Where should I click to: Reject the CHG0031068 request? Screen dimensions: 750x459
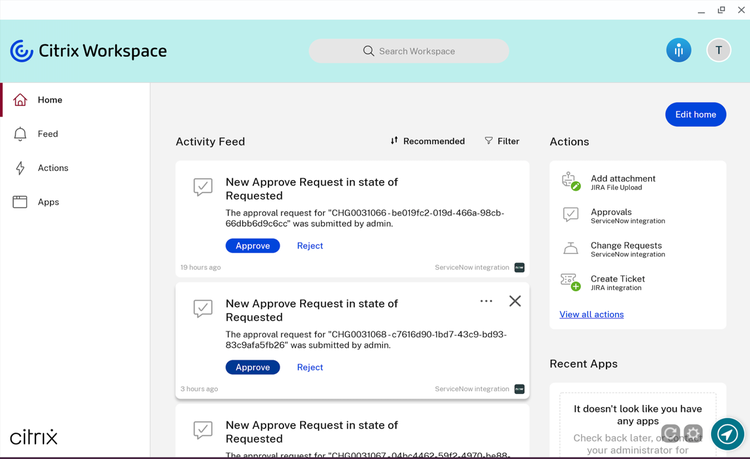310,367
